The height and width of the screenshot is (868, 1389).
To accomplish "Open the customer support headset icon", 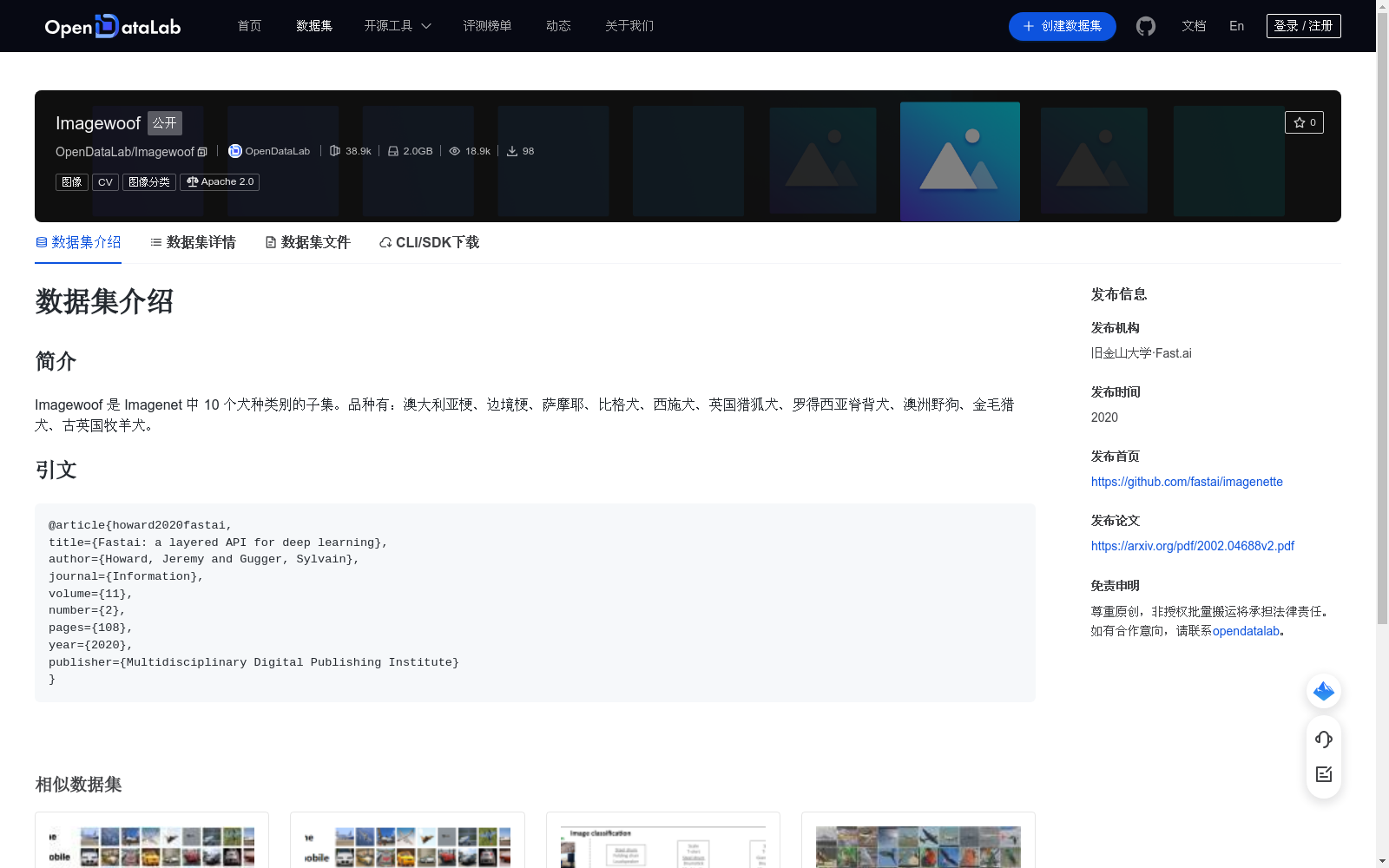I will [1324, 739].
